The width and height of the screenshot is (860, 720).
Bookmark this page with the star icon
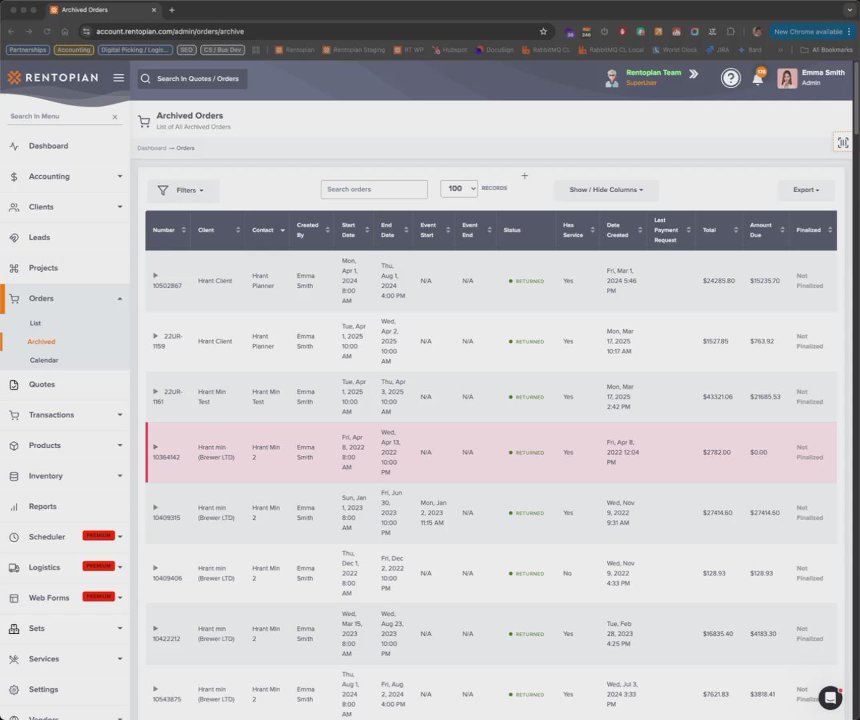coord(543,32)
